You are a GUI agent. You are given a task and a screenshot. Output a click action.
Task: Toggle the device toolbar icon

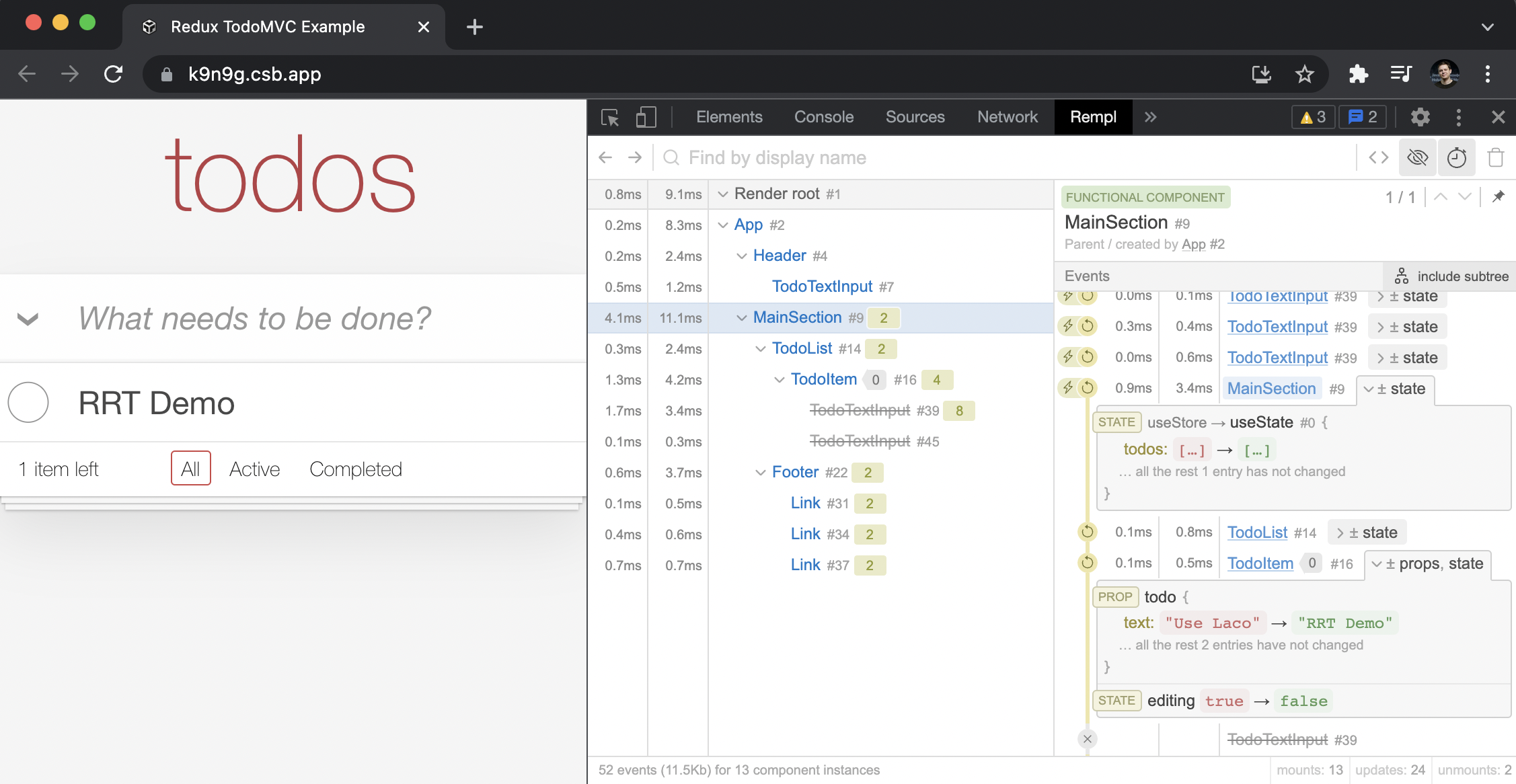click(x=646, y=118)
